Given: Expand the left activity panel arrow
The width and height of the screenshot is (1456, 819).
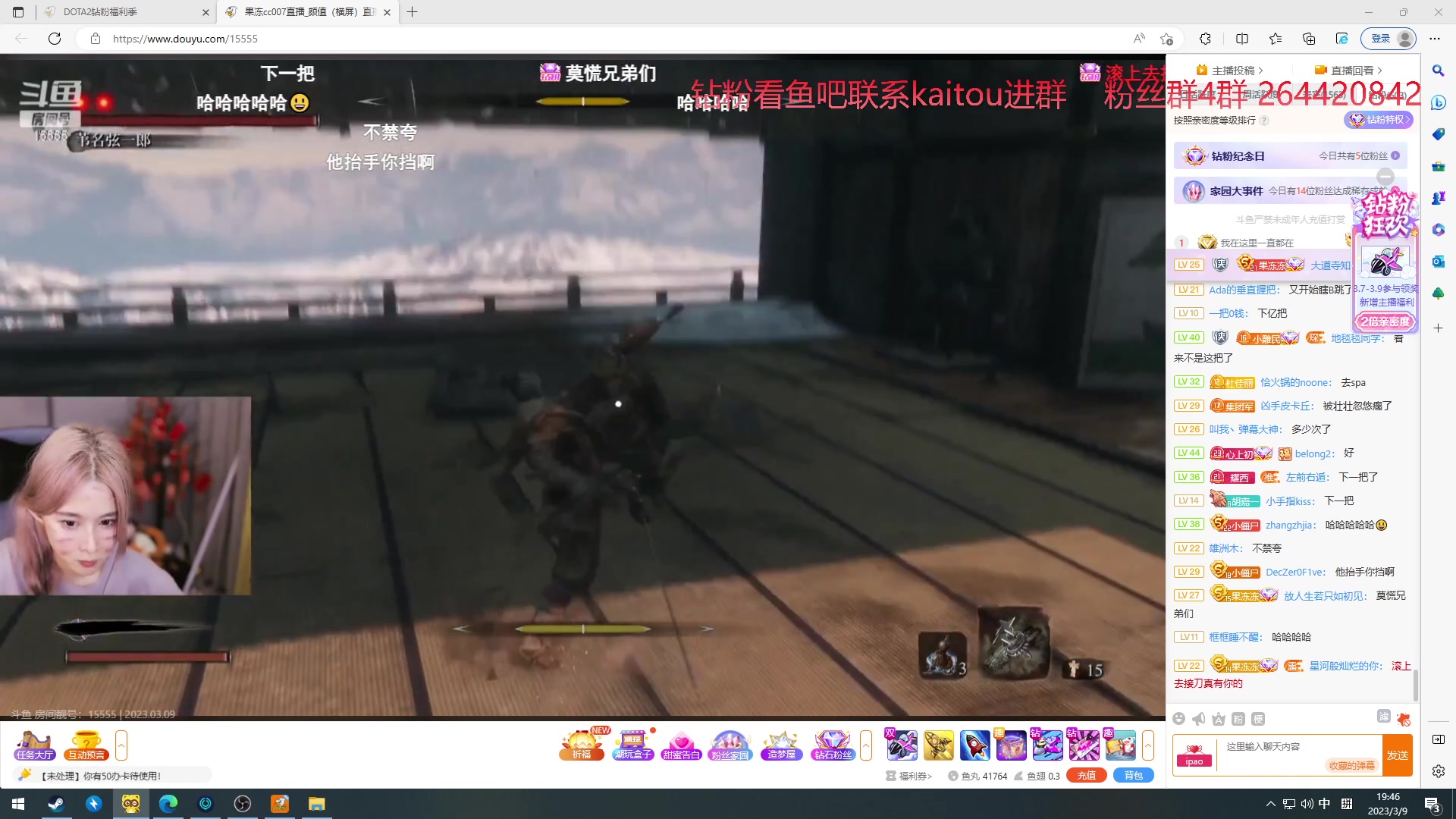Looking at the screenshot, I should tap(121, 745).
